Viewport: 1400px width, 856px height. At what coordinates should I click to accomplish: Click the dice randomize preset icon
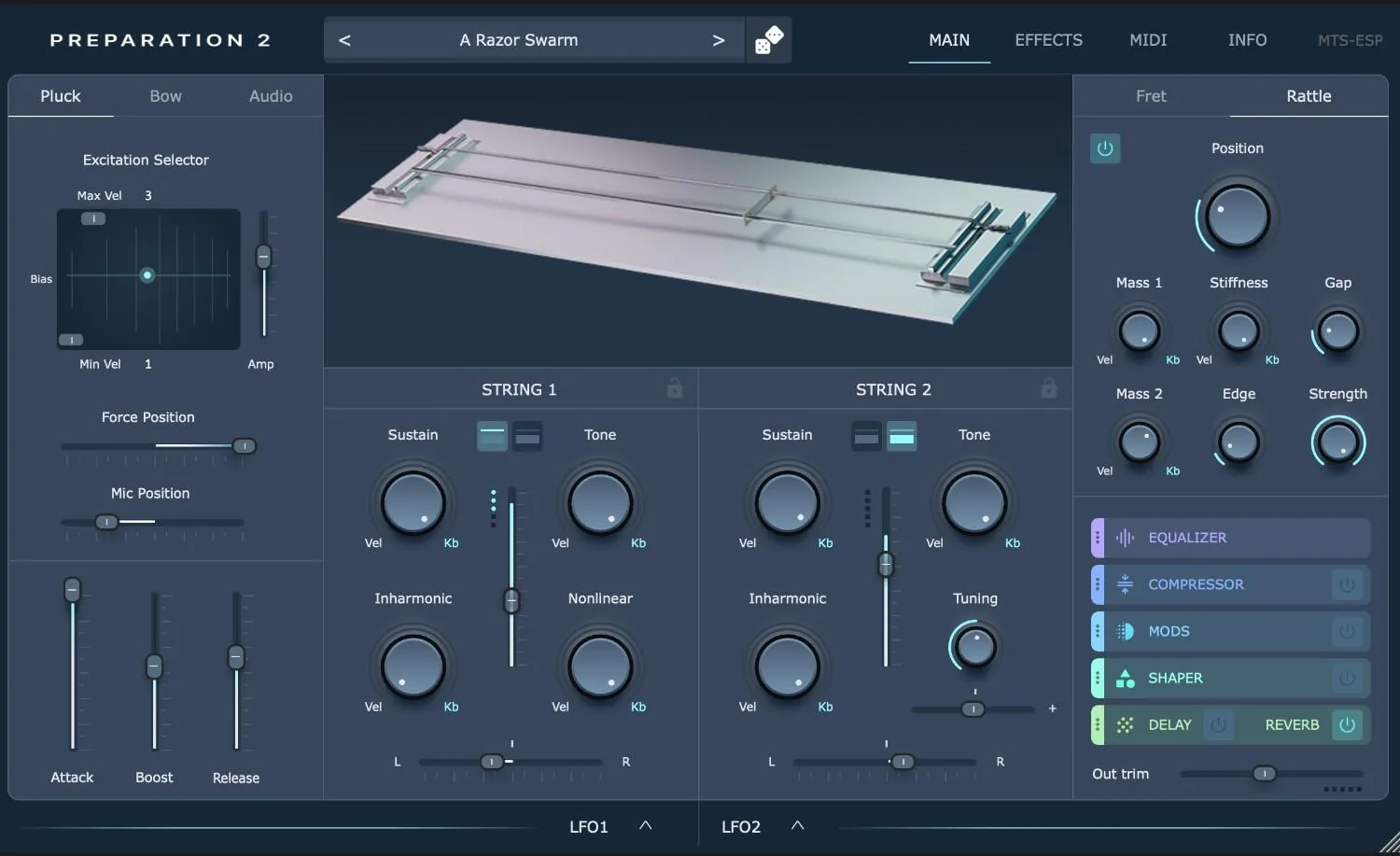[768, 40]
